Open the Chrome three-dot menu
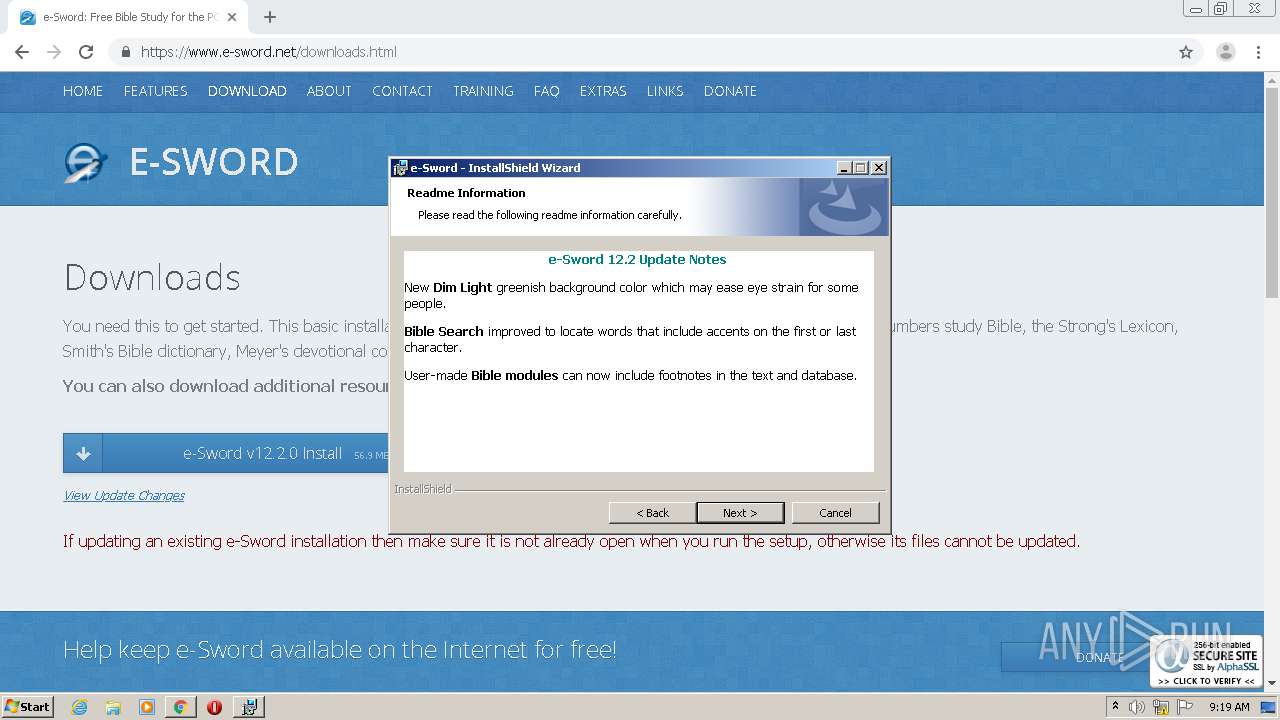The height and width of the screenshot is (720, 1280). [1258, 52]
